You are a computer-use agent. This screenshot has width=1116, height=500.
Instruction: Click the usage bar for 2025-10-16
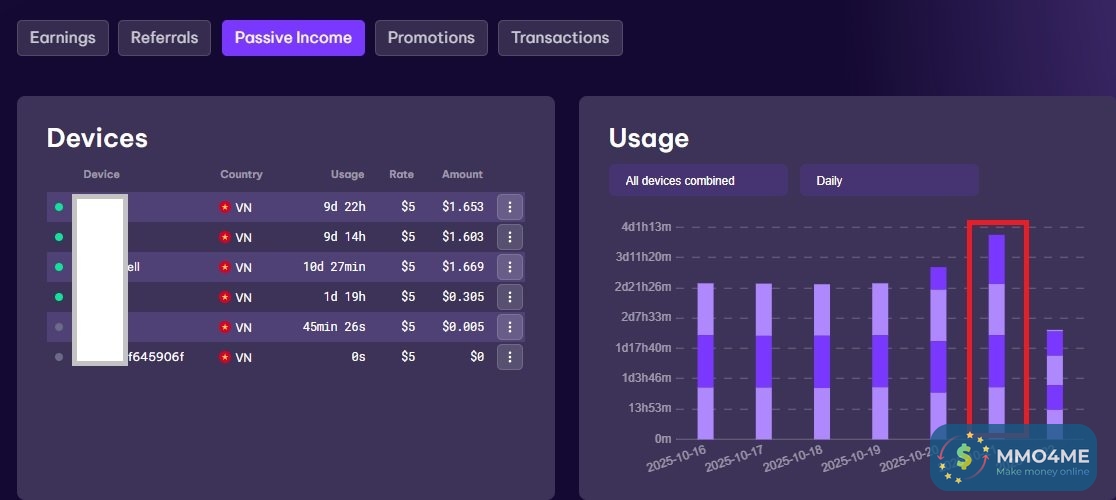pyautogui.click(x=706, y=361)
